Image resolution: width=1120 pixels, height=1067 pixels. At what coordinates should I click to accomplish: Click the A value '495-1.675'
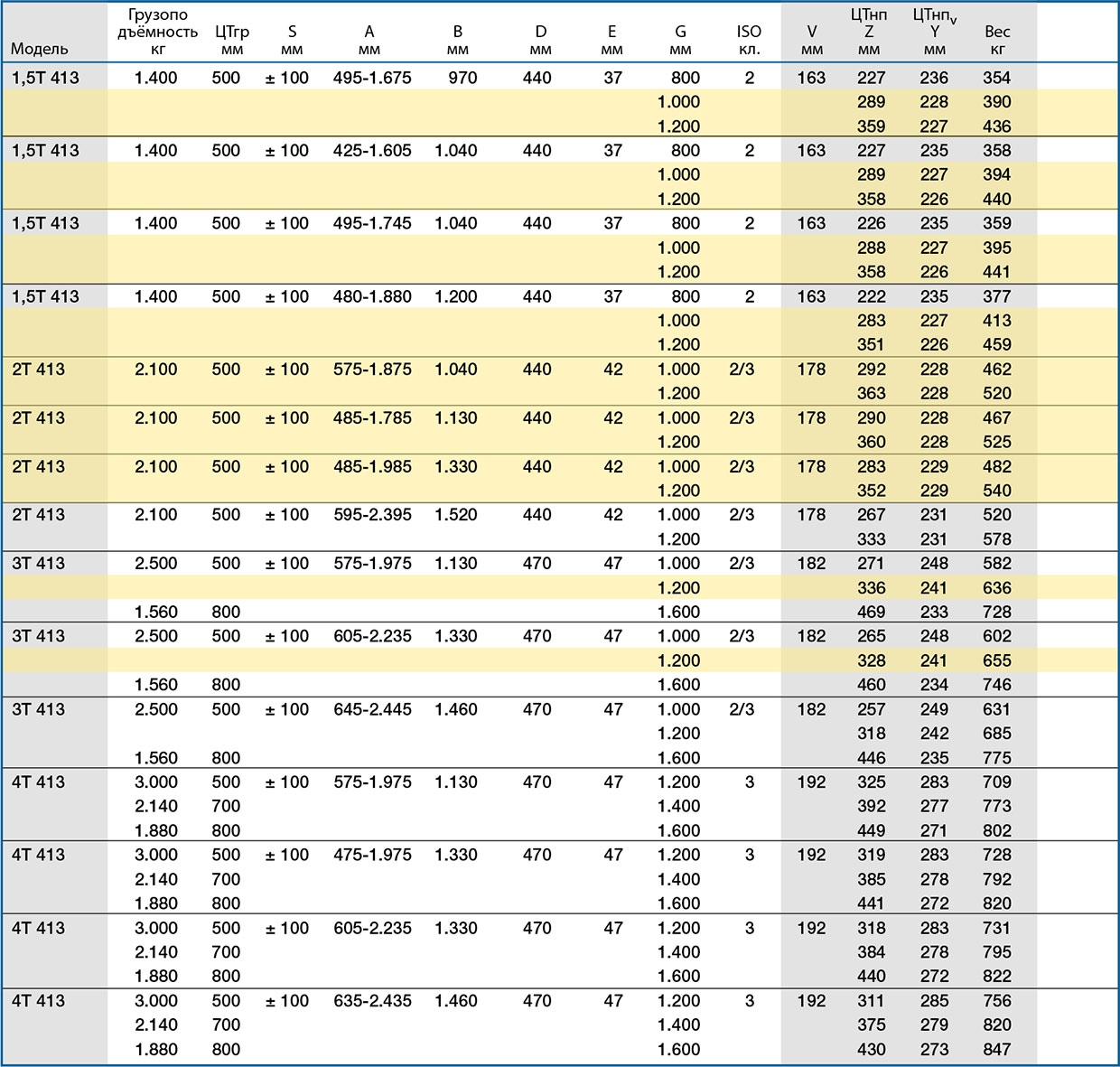click(372, 78)
